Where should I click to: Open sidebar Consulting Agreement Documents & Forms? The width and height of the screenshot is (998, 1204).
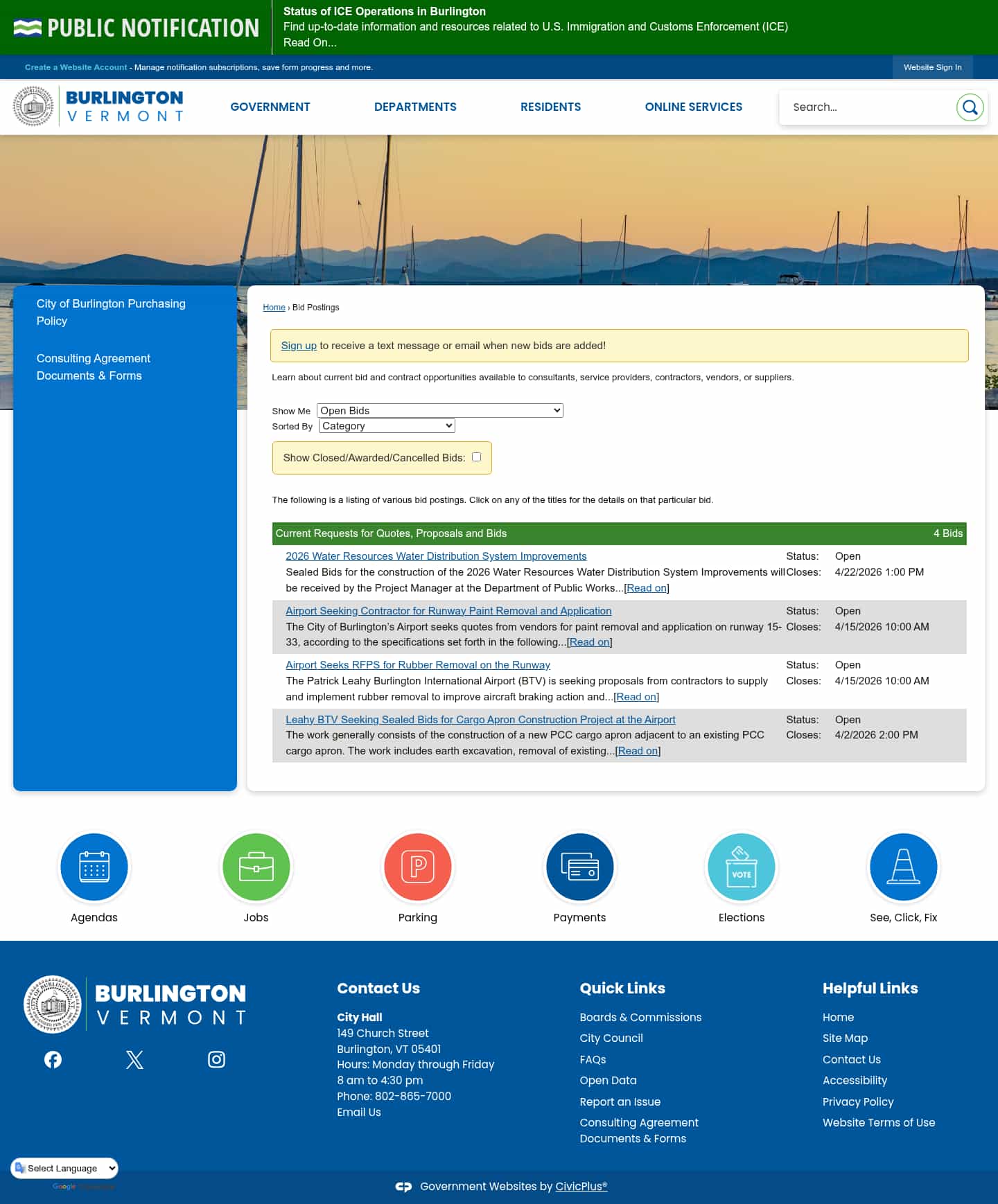(x=93, y=367)
